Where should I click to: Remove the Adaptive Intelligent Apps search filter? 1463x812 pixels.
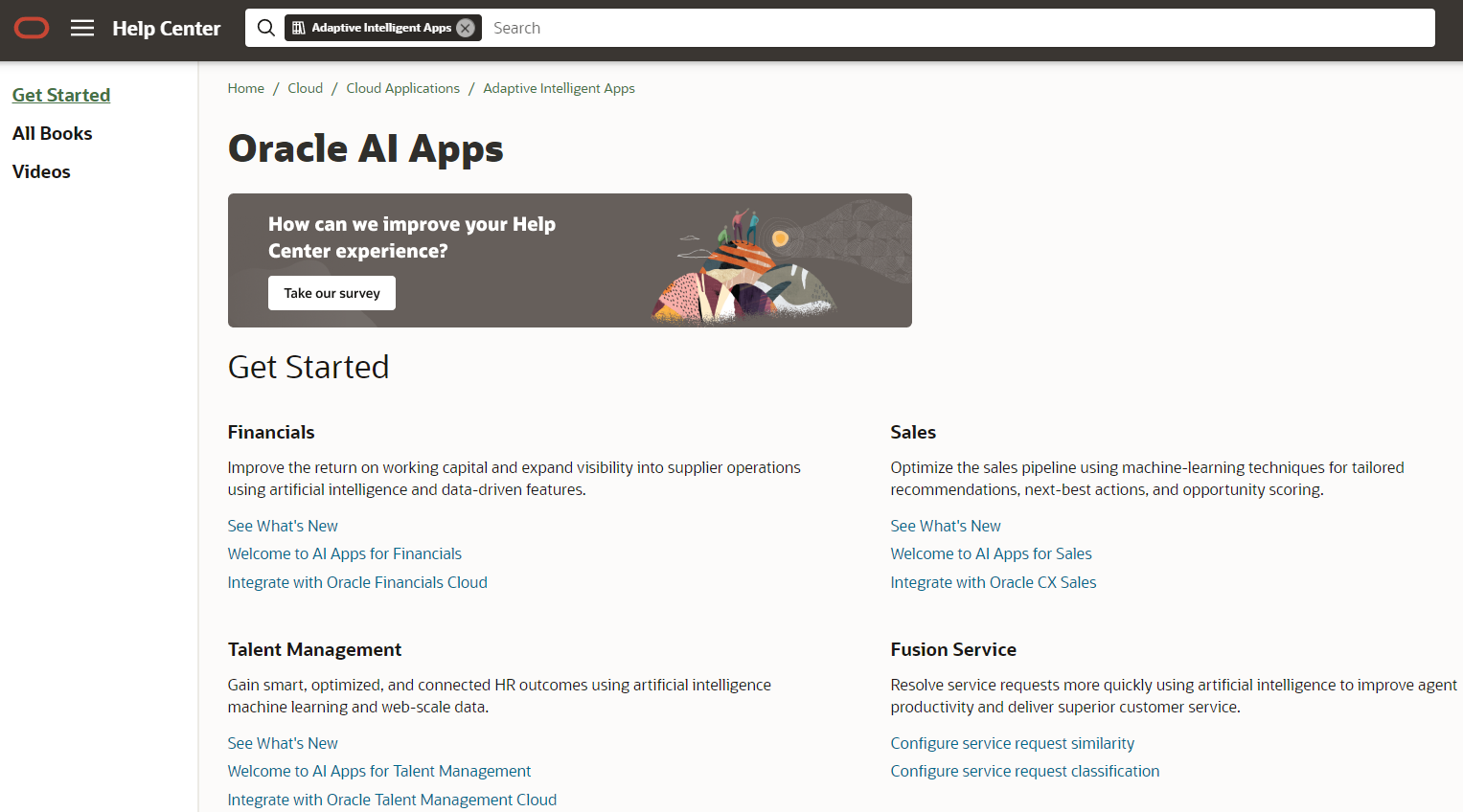coord(465,27)
